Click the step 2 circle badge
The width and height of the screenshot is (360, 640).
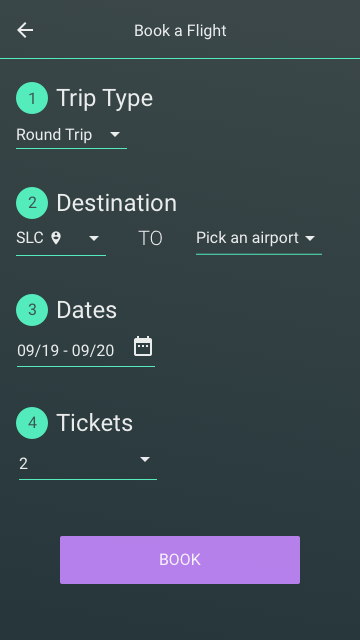click(x=32, y=203)
